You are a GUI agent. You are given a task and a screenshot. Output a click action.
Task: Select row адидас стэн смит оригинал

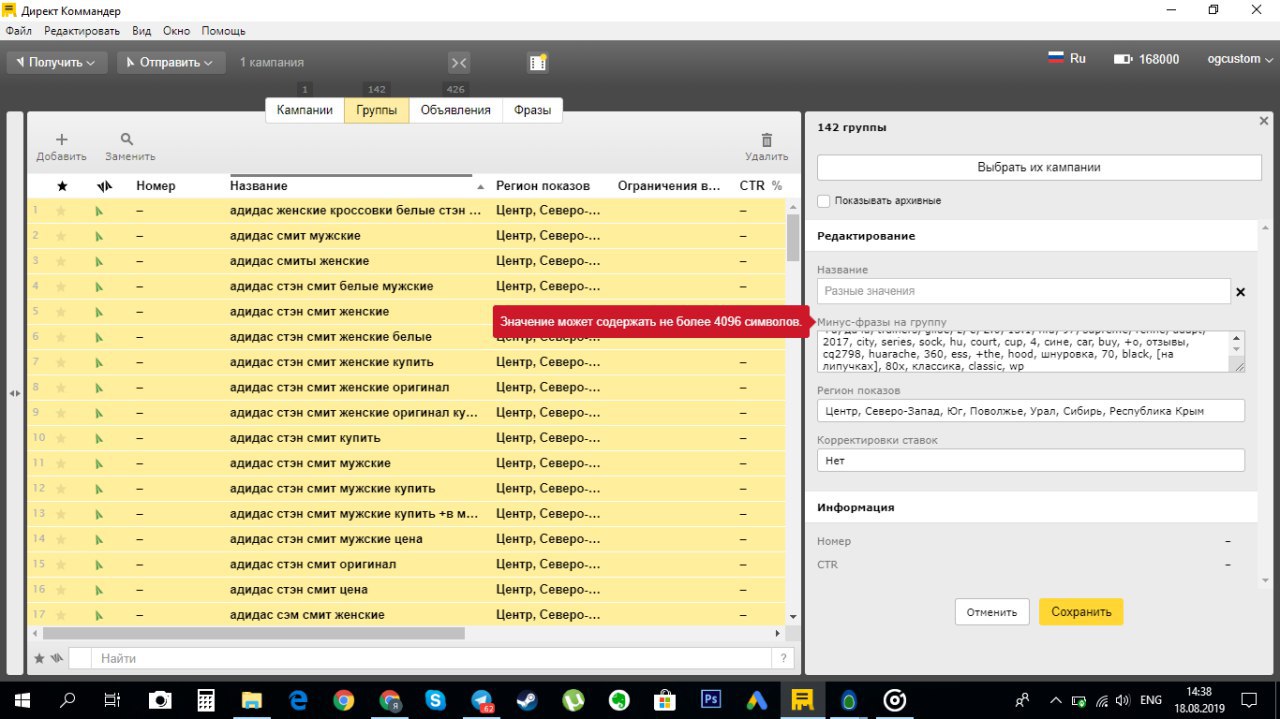click(407, 564)
